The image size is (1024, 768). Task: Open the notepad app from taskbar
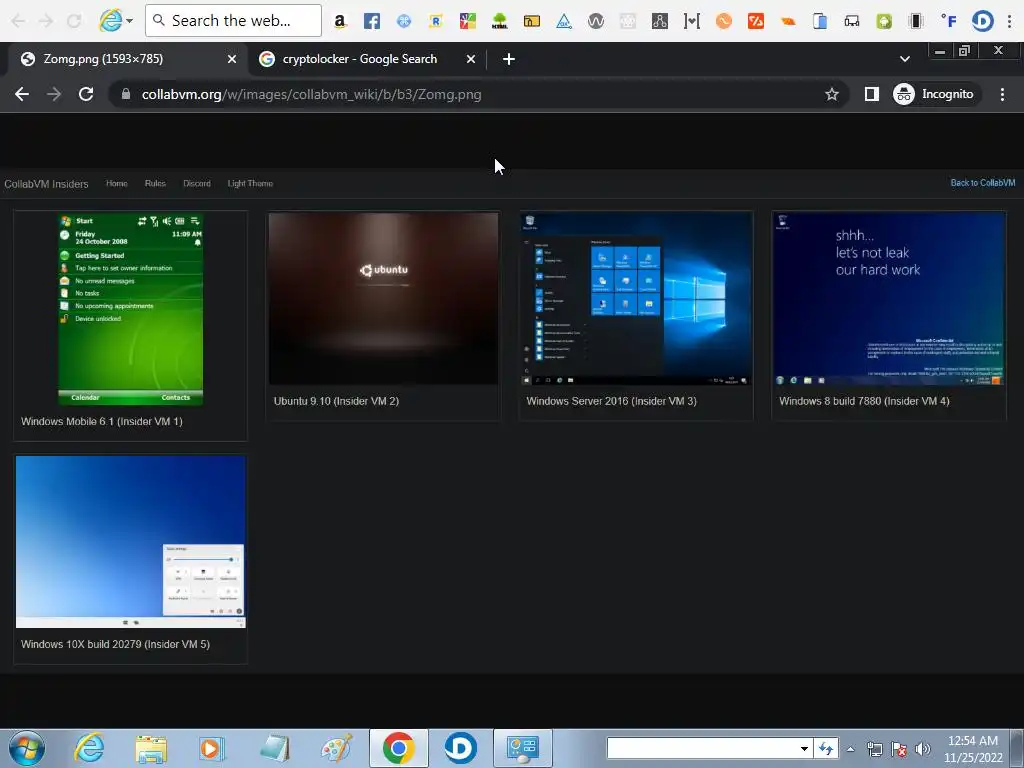(x=274, y=748)
